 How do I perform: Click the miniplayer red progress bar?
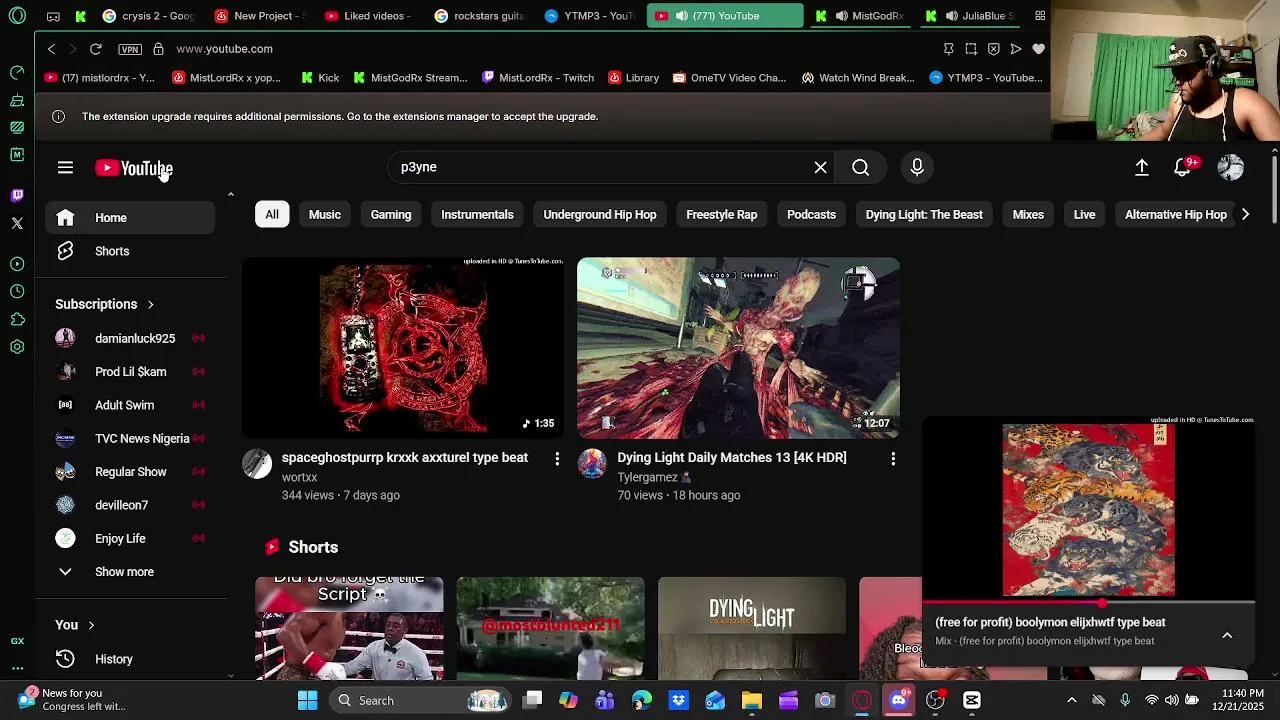[x=1088, y=602]
